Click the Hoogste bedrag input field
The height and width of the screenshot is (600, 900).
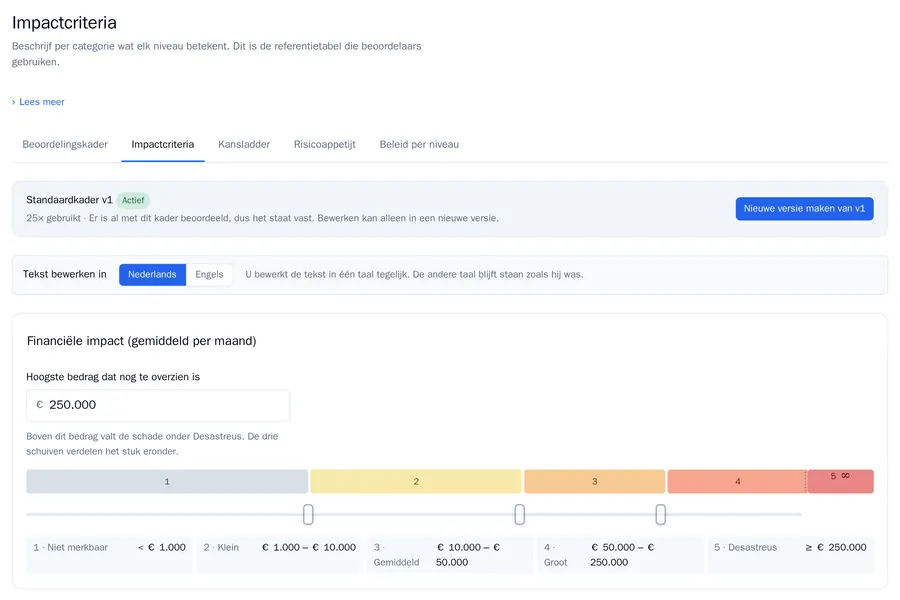point(158,405)
